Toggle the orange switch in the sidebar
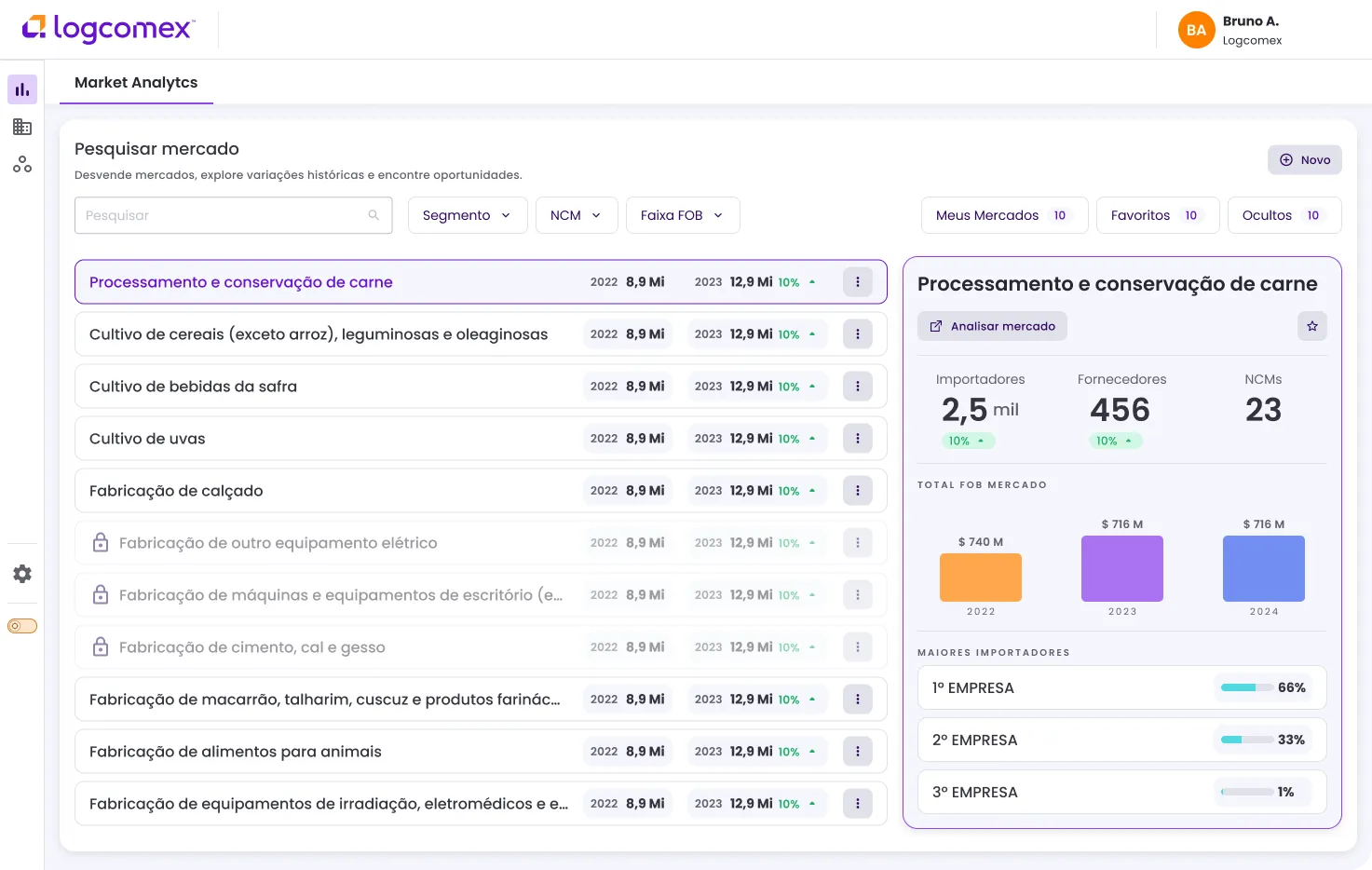 pyautogui.click(x=22, y=626)
